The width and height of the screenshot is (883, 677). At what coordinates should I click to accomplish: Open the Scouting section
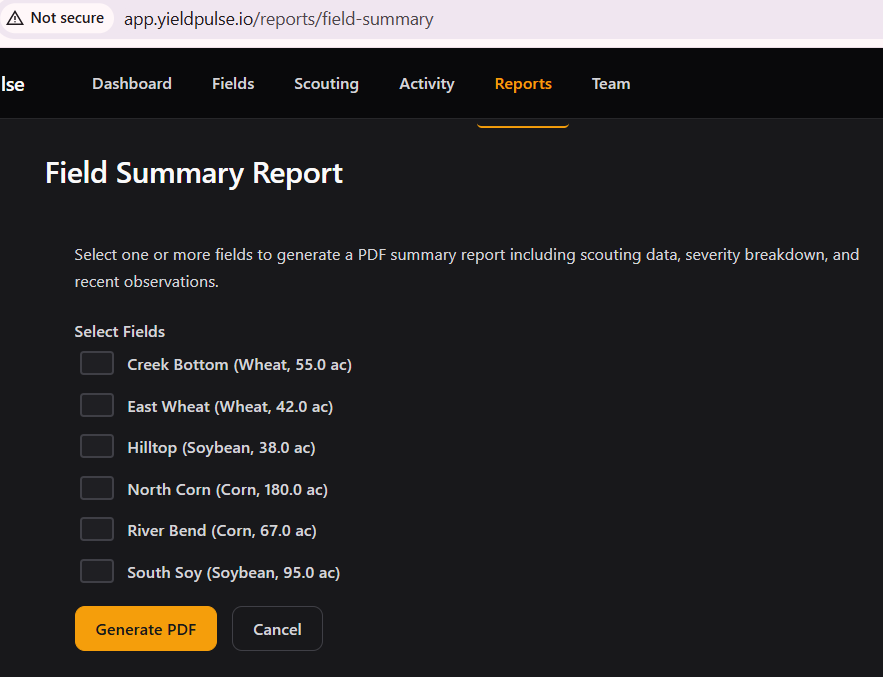(x=326, y=84)
